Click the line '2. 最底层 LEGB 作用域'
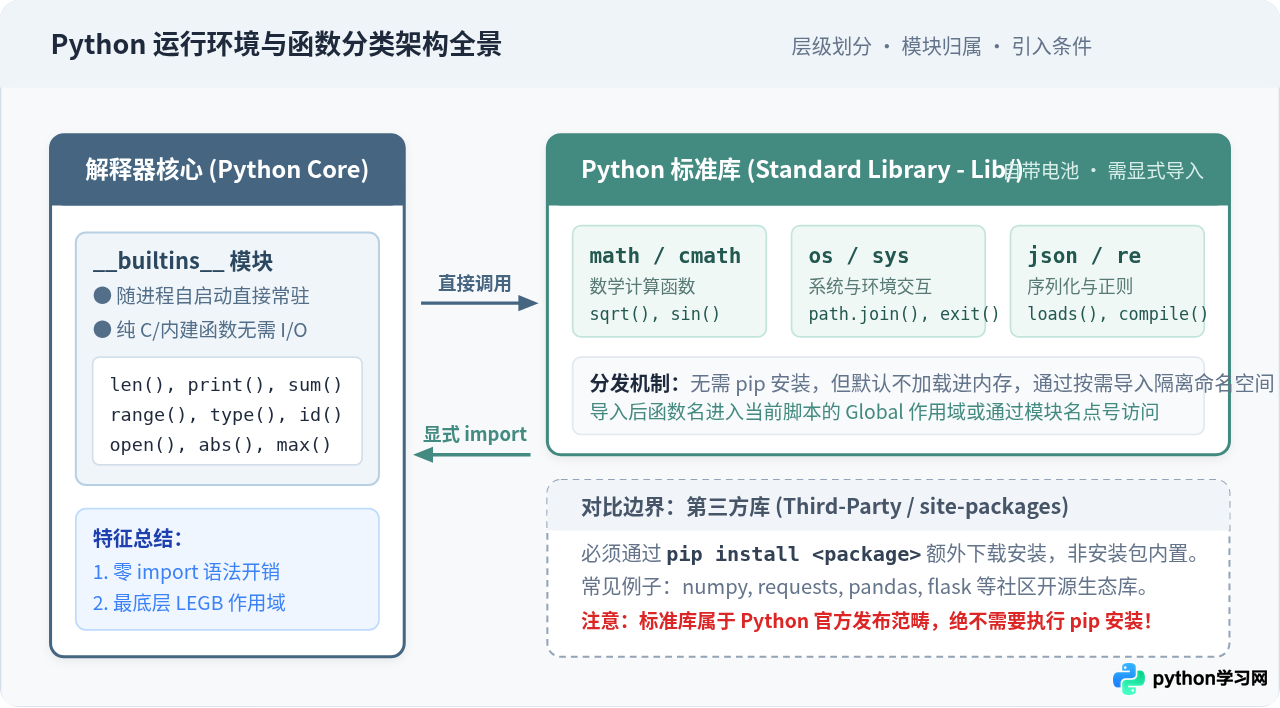The height and width of the screenshot is (708, 1280). (x=189, y=602)
